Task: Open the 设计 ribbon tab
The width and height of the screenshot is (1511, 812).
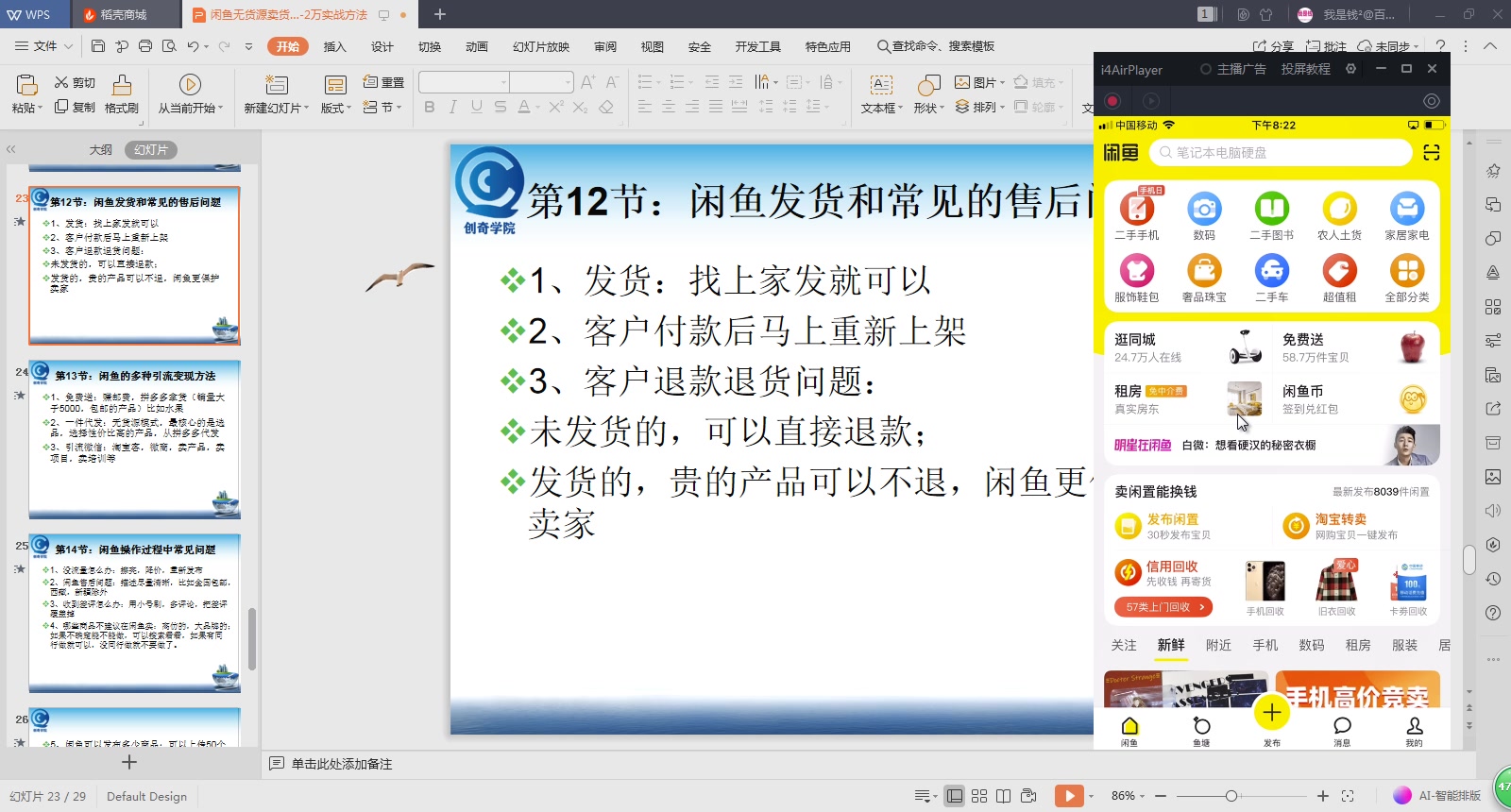Action: pyautogui.click(x=382, y=46)
